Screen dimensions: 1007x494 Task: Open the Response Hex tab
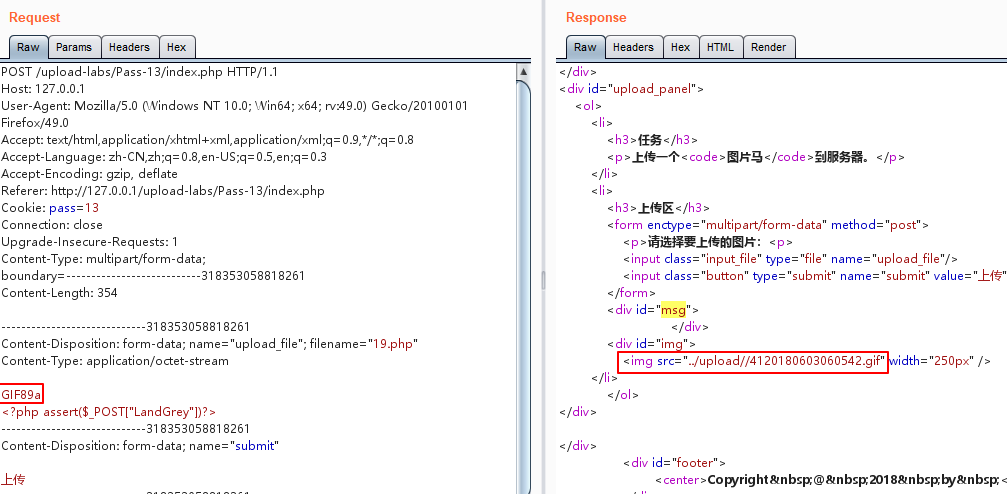pos(680,47)
